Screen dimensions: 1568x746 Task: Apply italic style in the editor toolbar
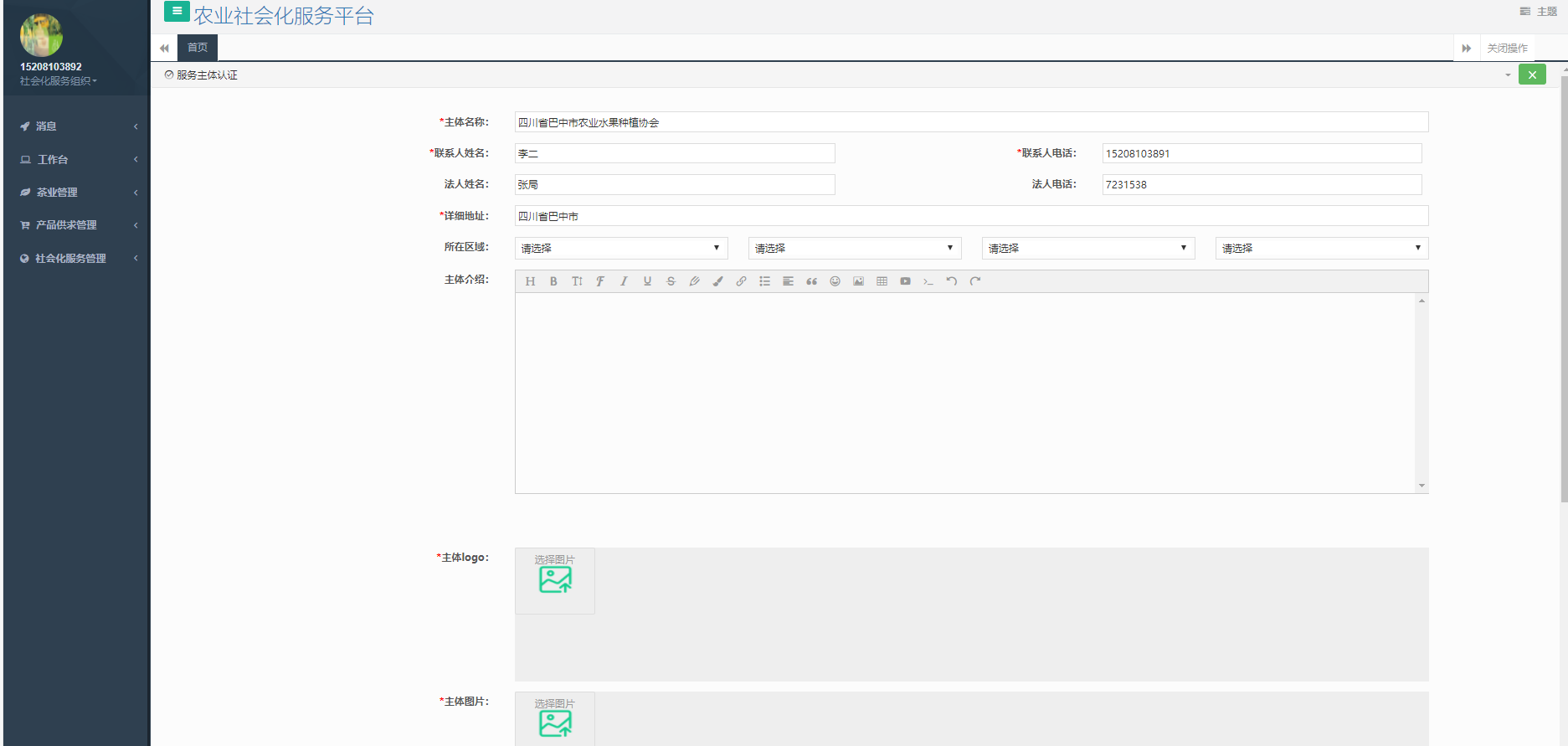(x=624, y=281)
